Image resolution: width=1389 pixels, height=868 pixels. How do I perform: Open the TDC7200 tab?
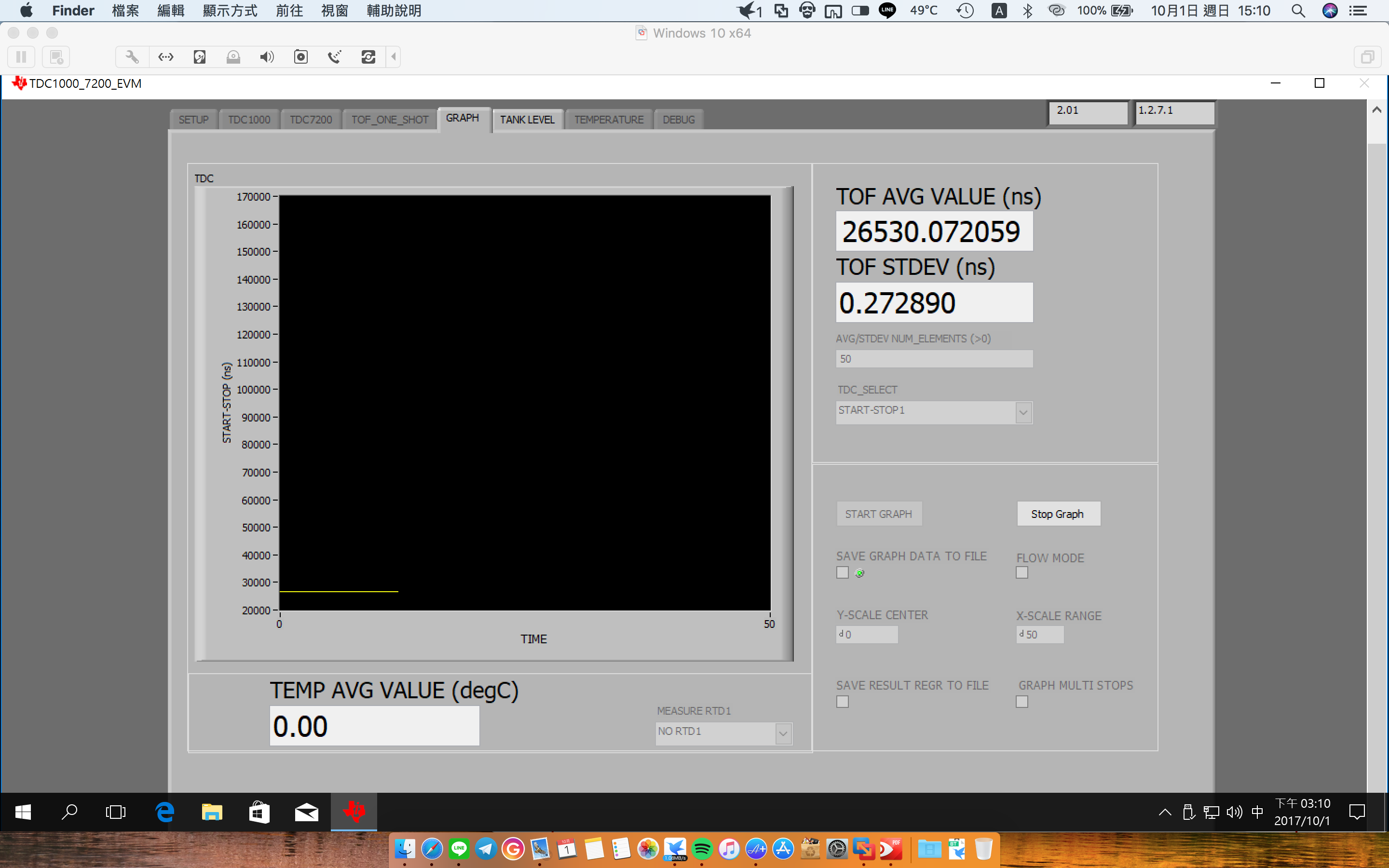311,120
